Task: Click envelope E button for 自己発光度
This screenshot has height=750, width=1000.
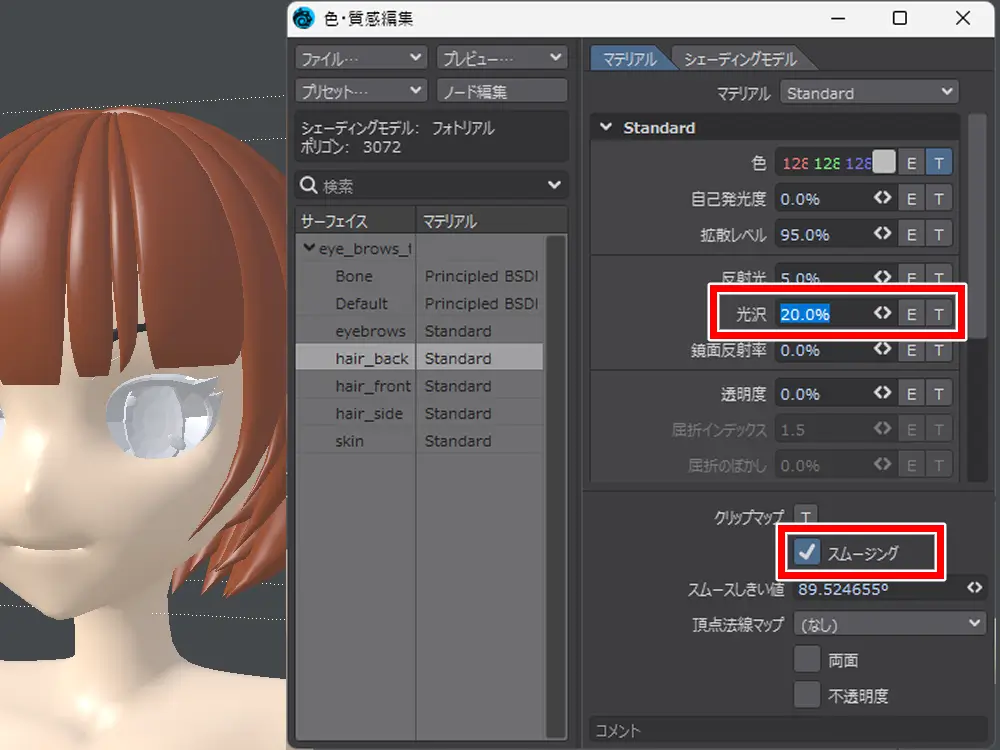Action: pos(911,199)
